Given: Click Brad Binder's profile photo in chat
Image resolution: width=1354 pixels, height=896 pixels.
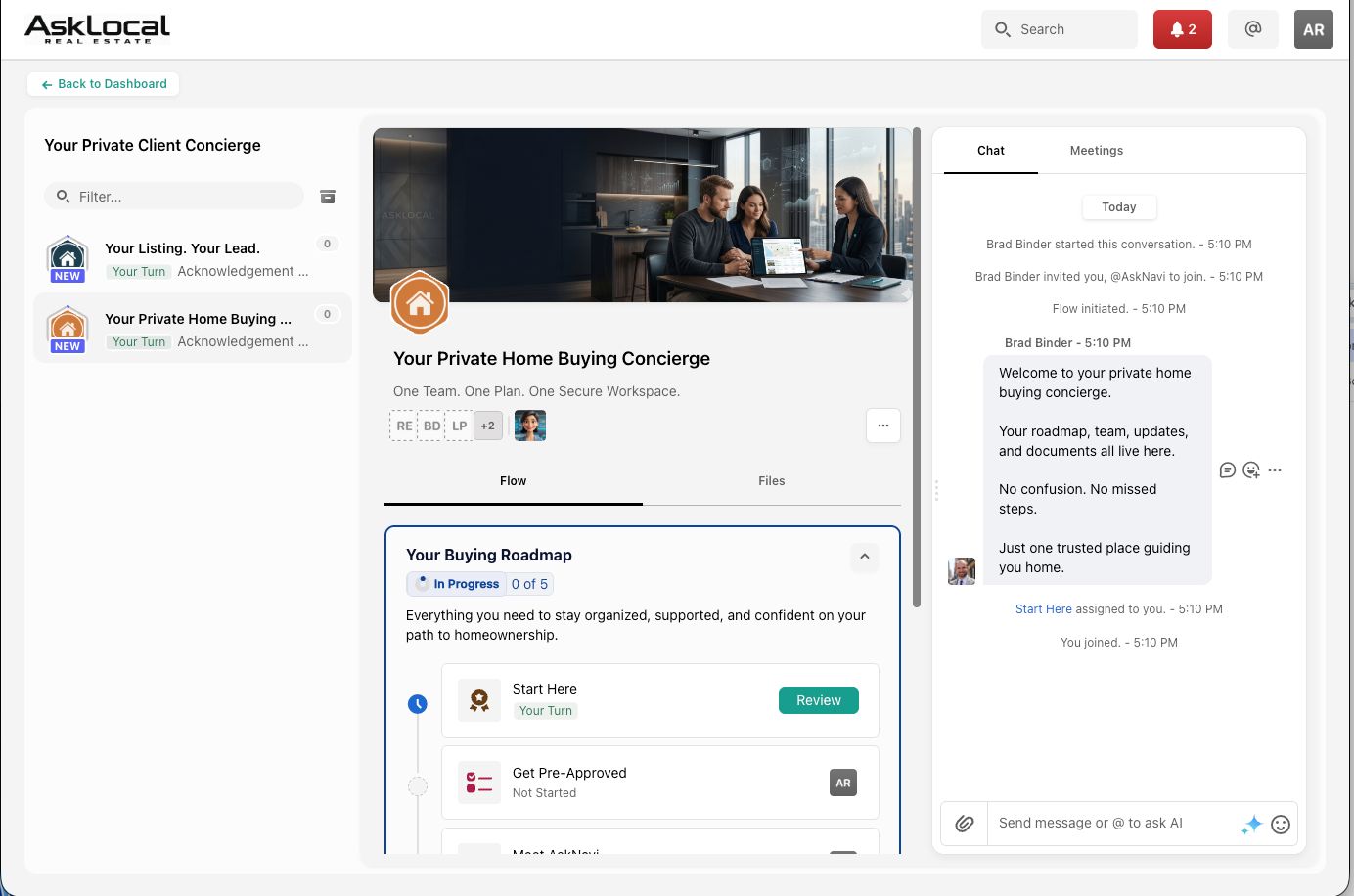Looking at the screenshot, I should [x=962, y=571].
